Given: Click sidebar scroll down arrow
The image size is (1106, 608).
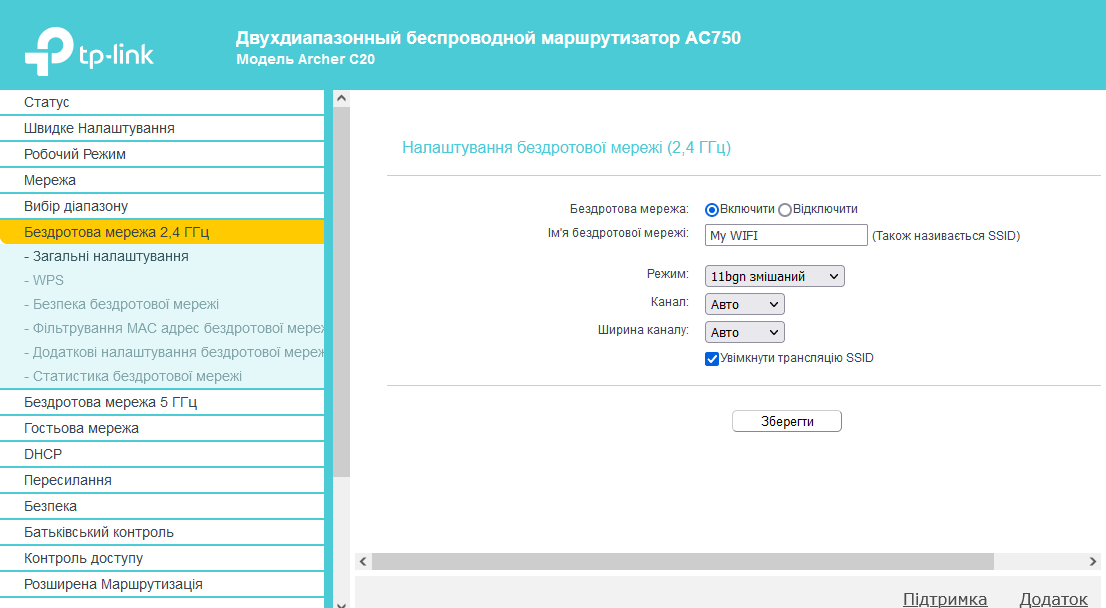Looking at the screenshot, I should click(x=341, y=604).
